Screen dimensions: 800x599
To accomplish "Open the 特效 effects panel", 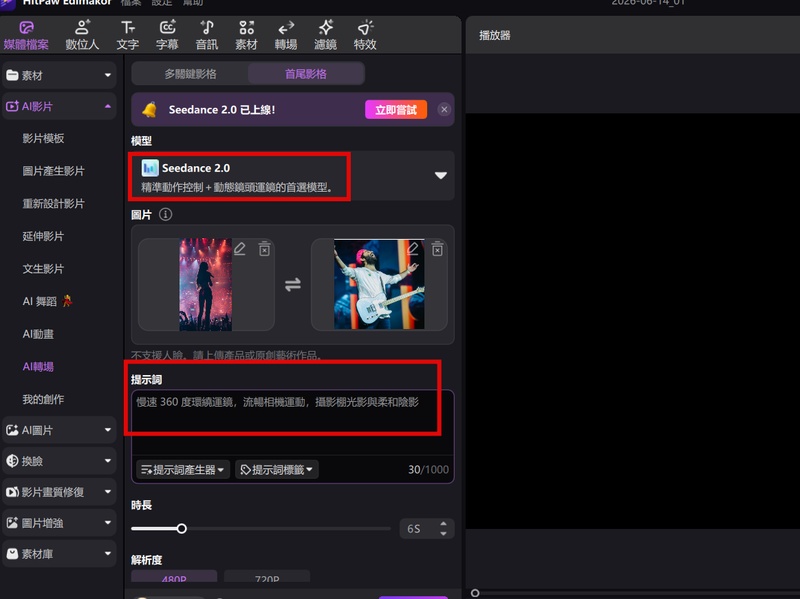I will tap(365, 35).
